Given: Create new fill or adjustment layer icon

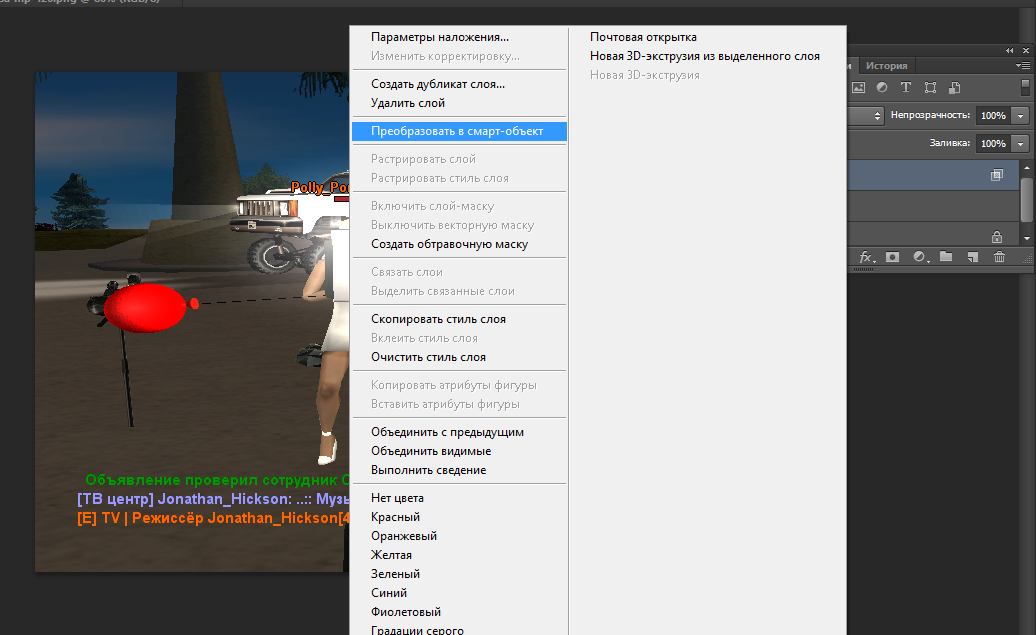Looking at the screenshot, I should [x=920, y=257].
